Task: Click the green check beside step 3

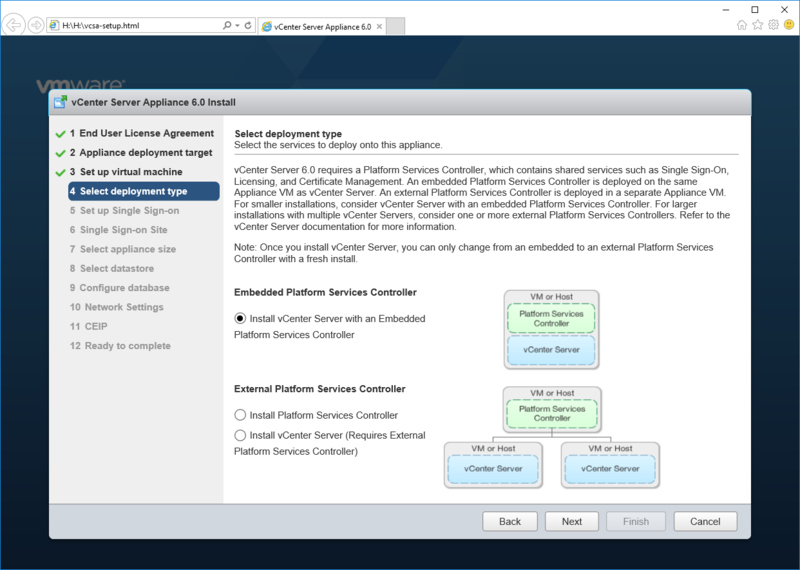Action: [x=60, y=172]
